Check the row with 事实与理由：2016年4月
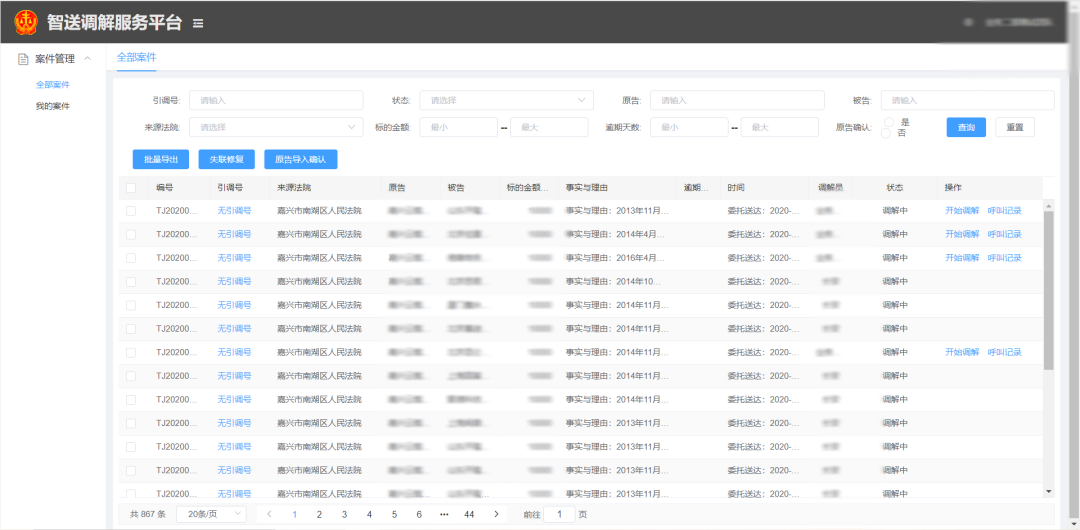1080x530 pixels. point(131,258)
